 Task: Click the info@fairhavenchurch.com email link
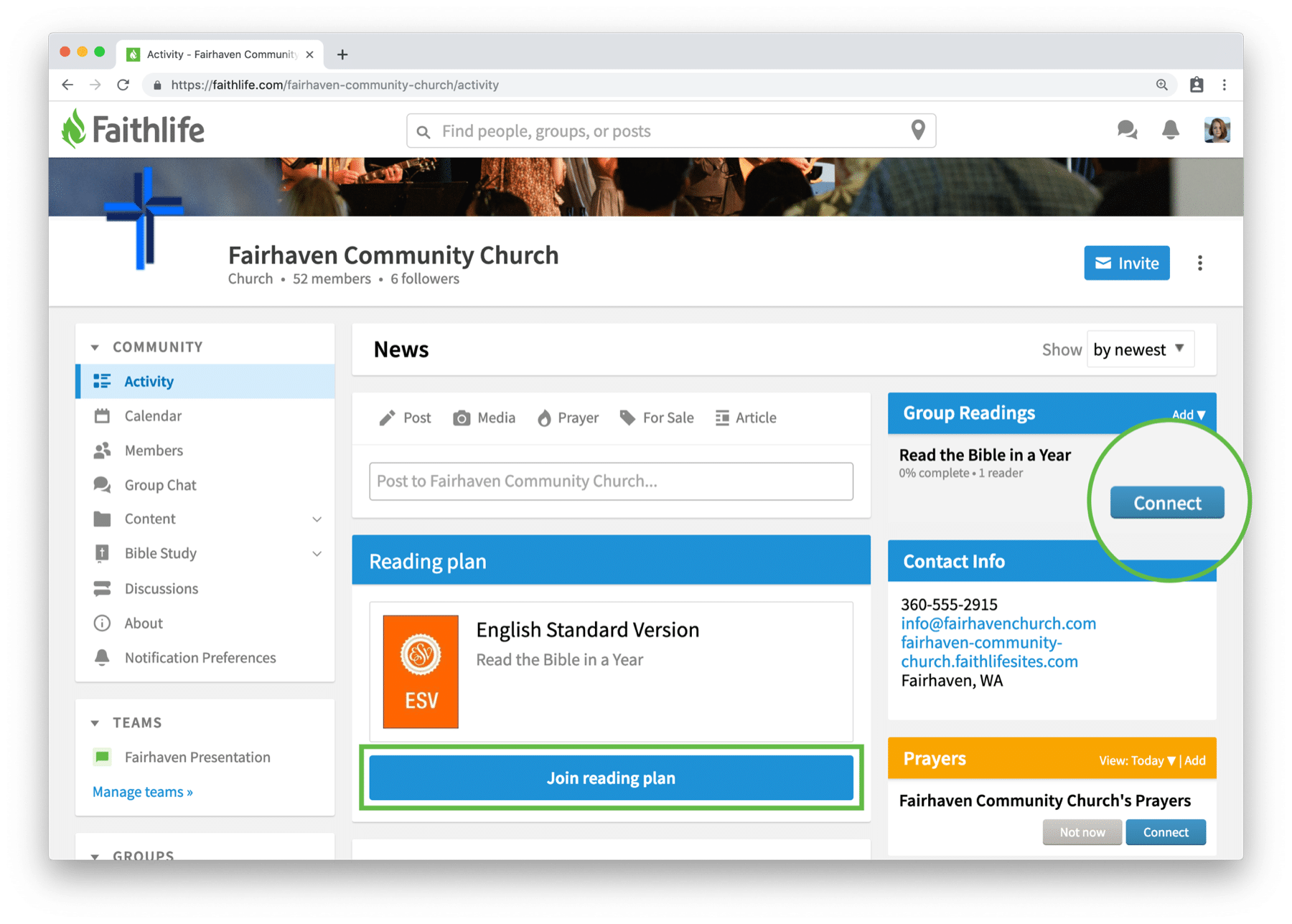click(998, 623)
